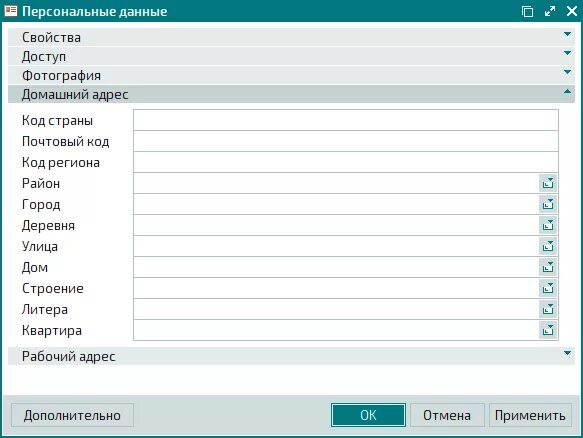
Task: Click the restore window icon
Action: pos(527,11)
